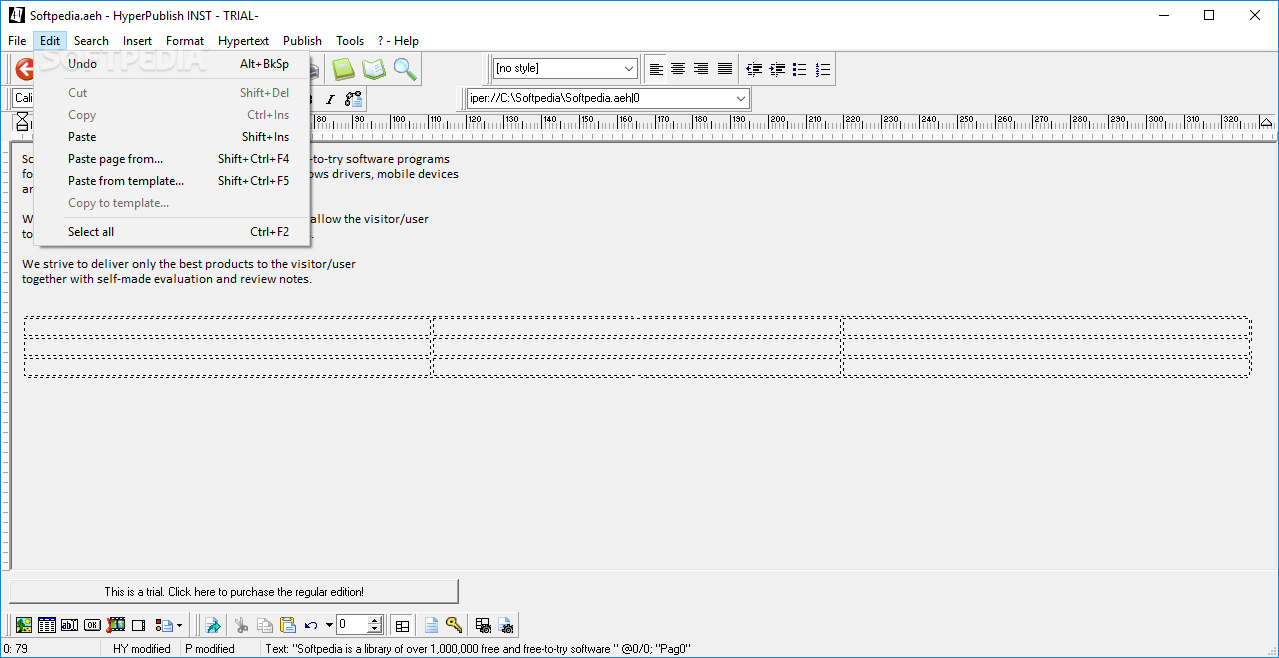Toggle numbered list
Screen dimensions: 1279x658
[x=823, y=69]
